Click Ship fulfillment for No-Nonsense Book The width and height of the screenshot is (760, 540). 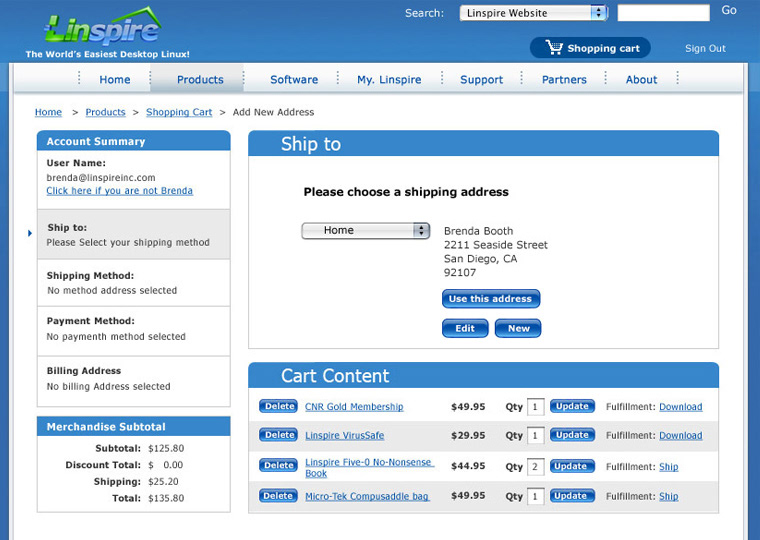click(x=668, y=467)
